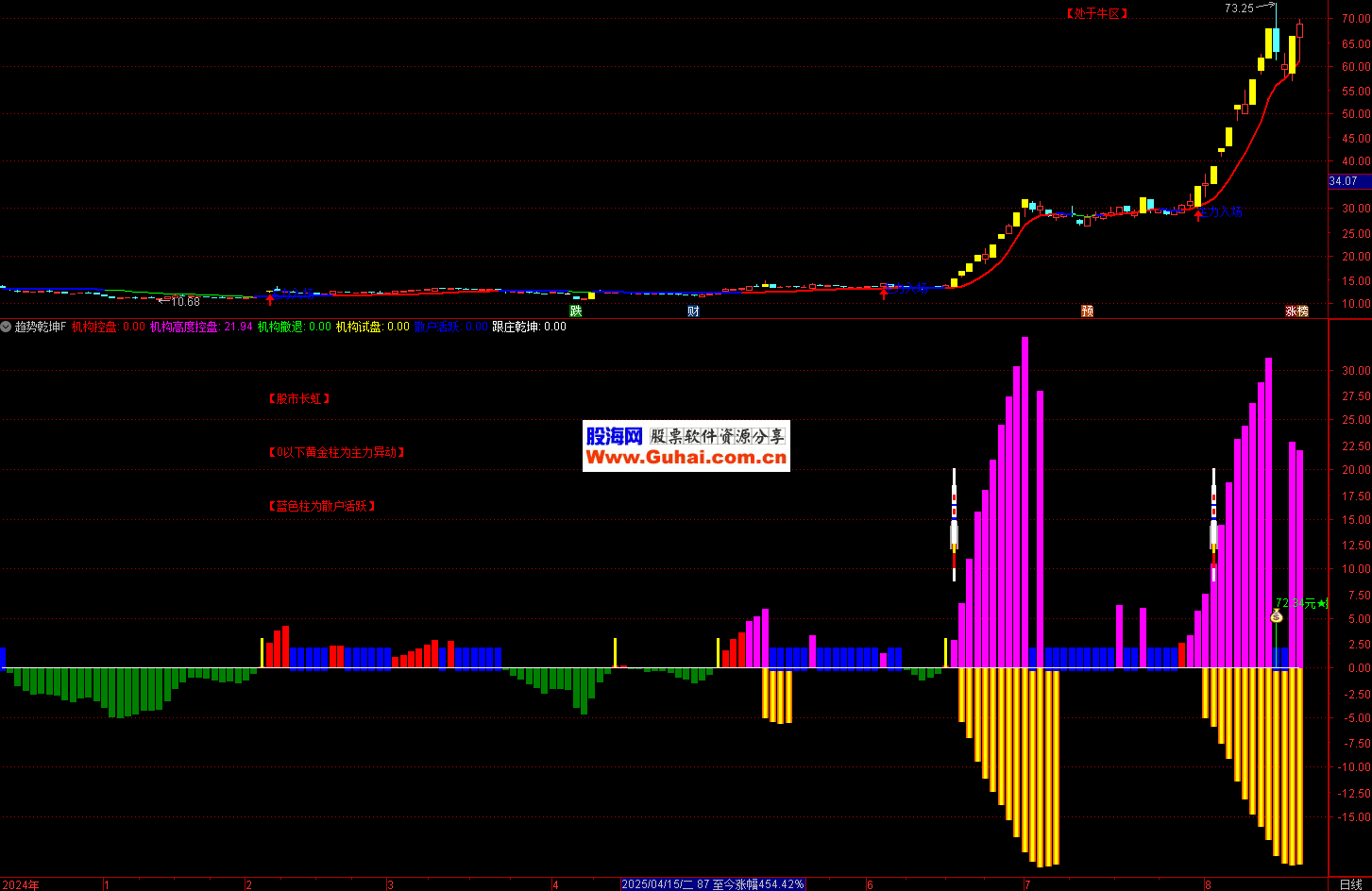Click the 主力入场 red arrow signal
The width and height of the screenshot is (1372, 891).
pos(1198,215)
